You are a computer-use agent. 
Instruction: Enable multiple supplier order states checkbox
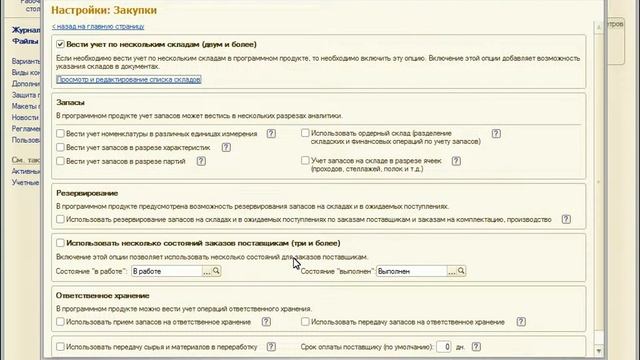click(60, 243)
